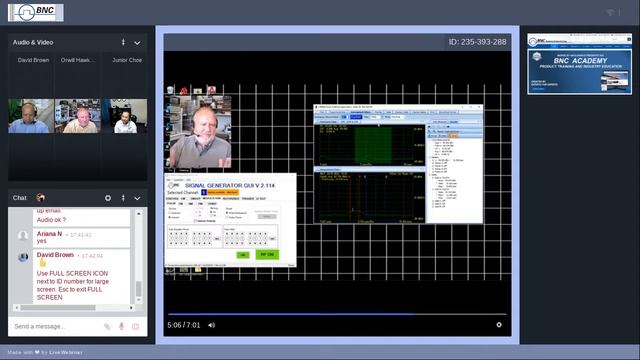The image size is (640, 360).
Task: Click the green 'RF ON' button in Signal Generator
Action: 267,254
